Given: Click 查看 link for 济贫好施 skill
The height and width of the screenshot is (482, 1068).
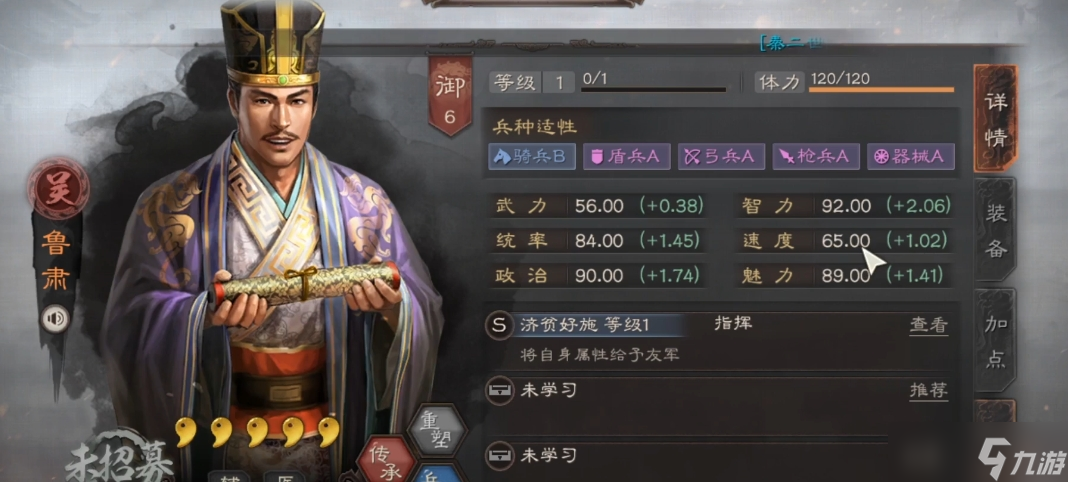Looking at the screenshot, I should click(x=928, y=325).
